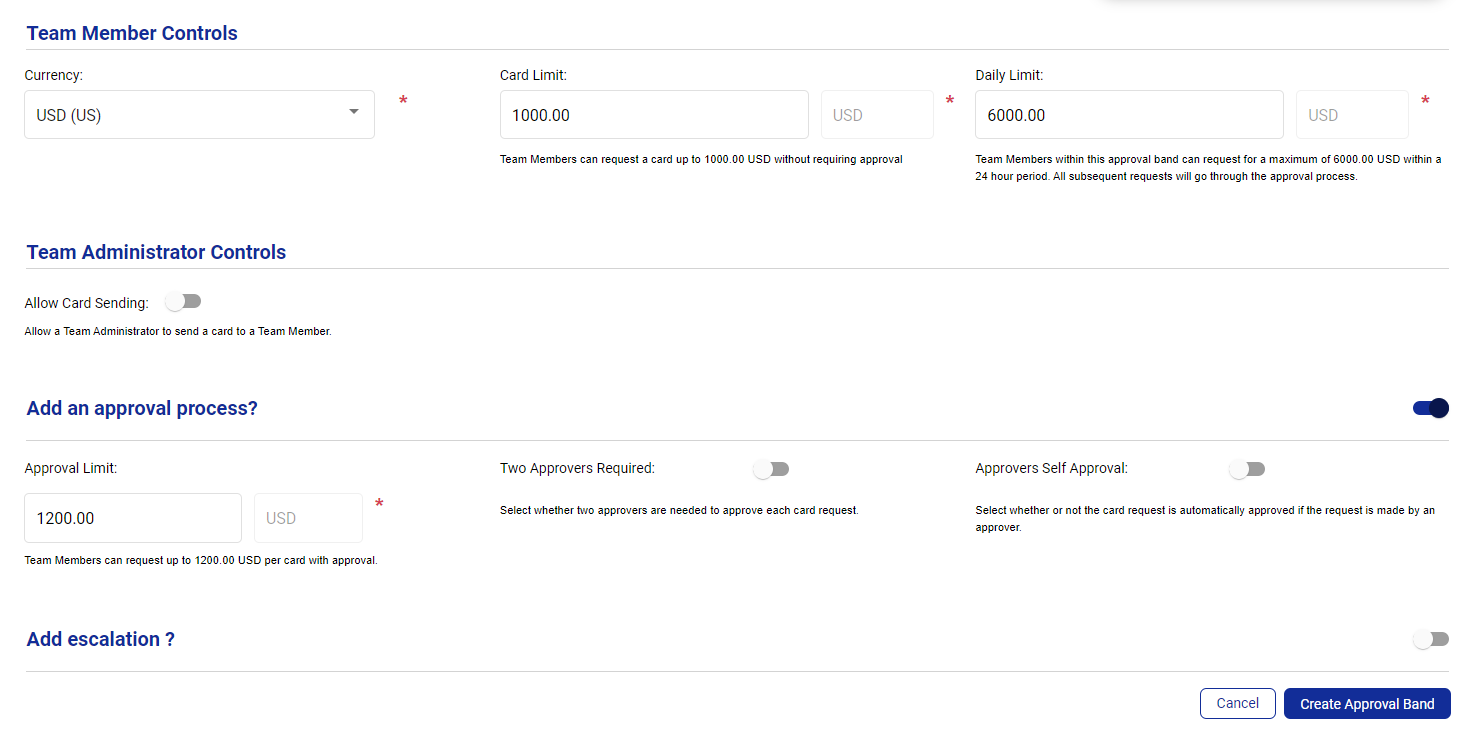The image size is (1473, 749).
Task: Click the card limit 1000.00 USD help text
Action: tap(701, 159)
